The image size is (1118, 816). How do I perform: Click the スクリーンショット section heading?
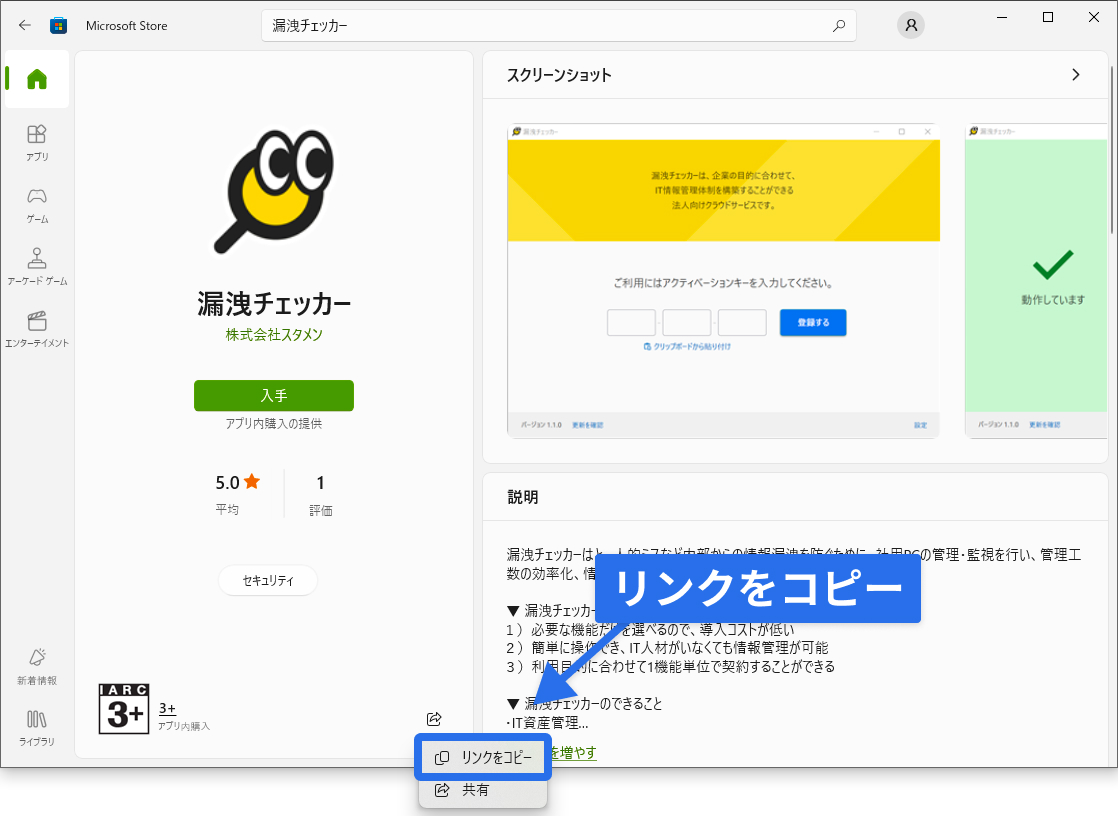559,75
